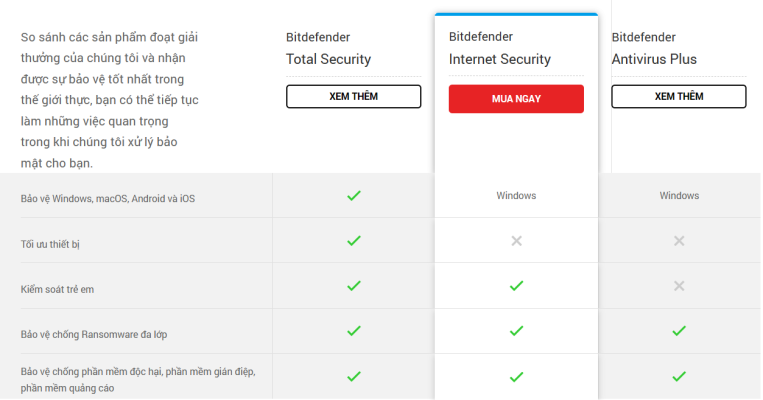Click Windows text in Internet Security column
The width and height of the screenshot is (763, 400).
pyautogui.click(x=516, y=196)
